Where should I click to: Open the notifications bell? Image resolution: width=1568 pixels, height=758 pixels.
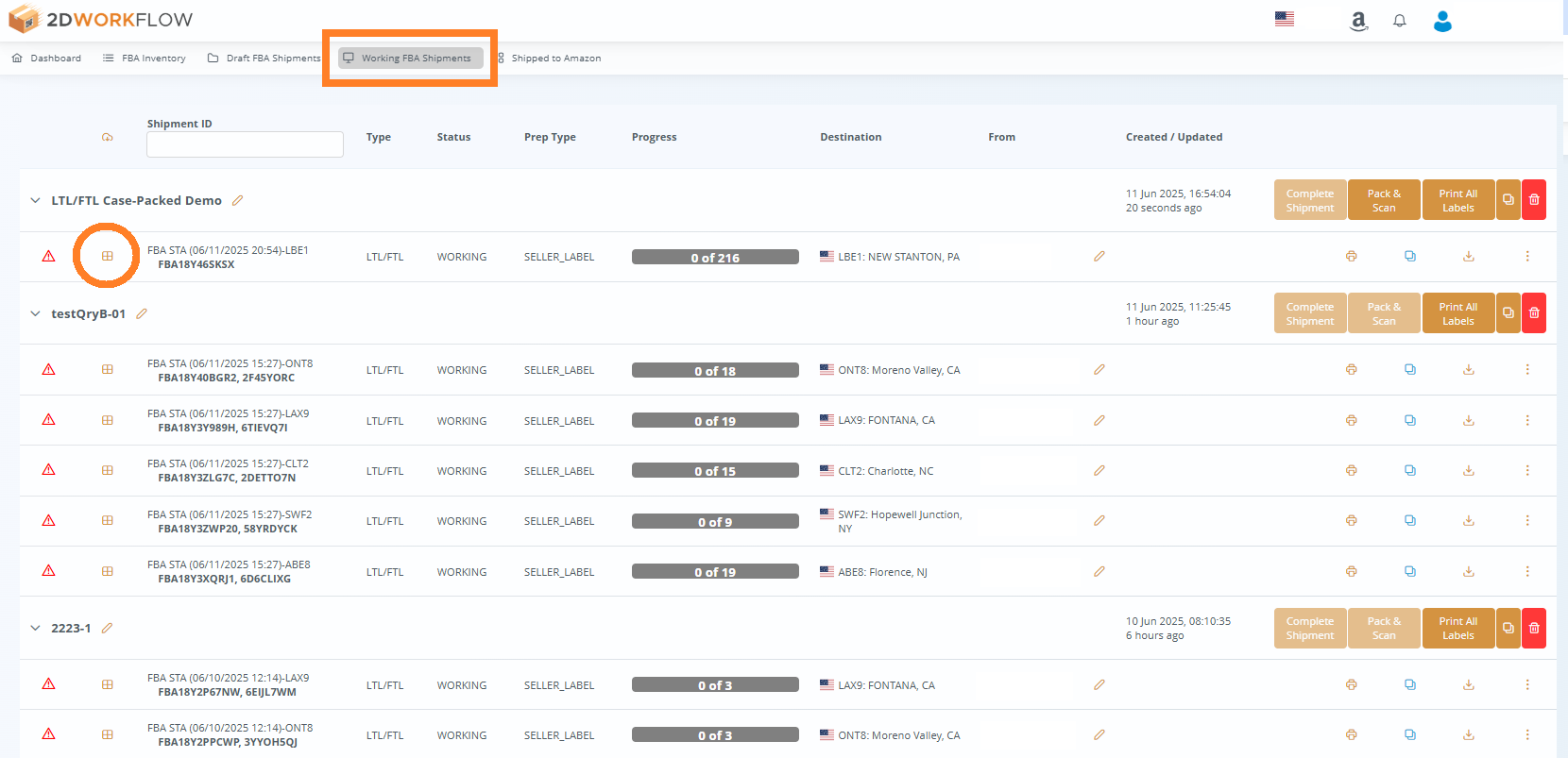tap(1400, 21)
